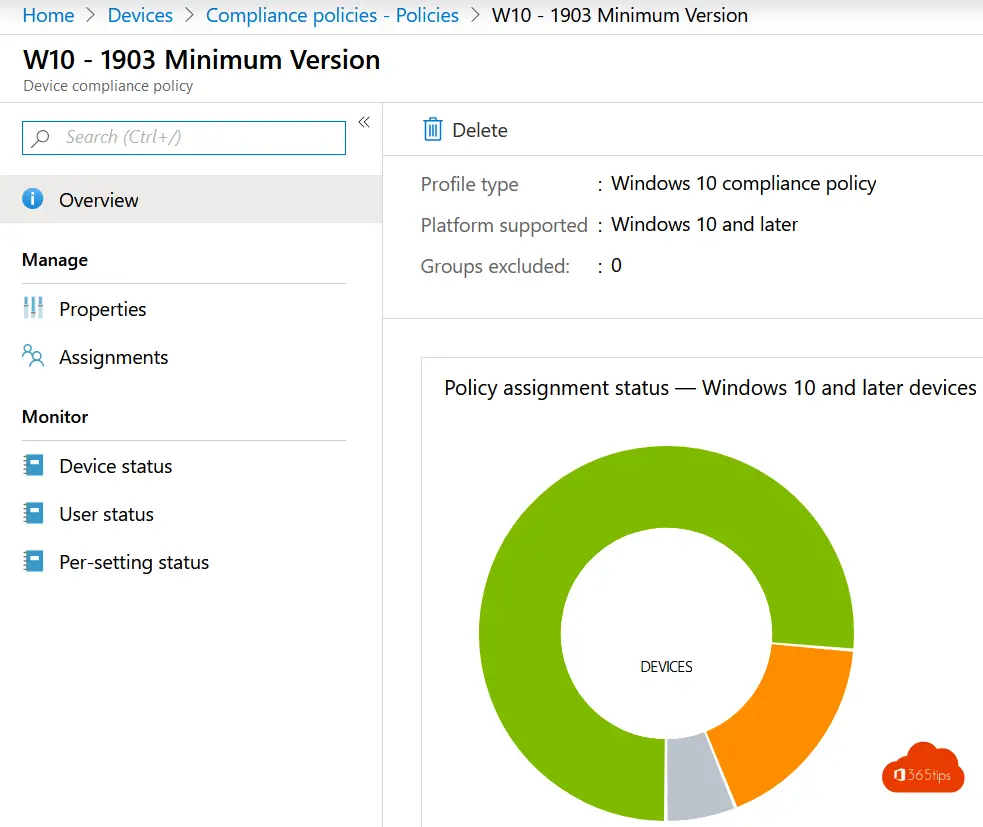Click the DEVICES label in chart center
The height and width of the screenshot is (827, 983).
(x=666, y=666)
